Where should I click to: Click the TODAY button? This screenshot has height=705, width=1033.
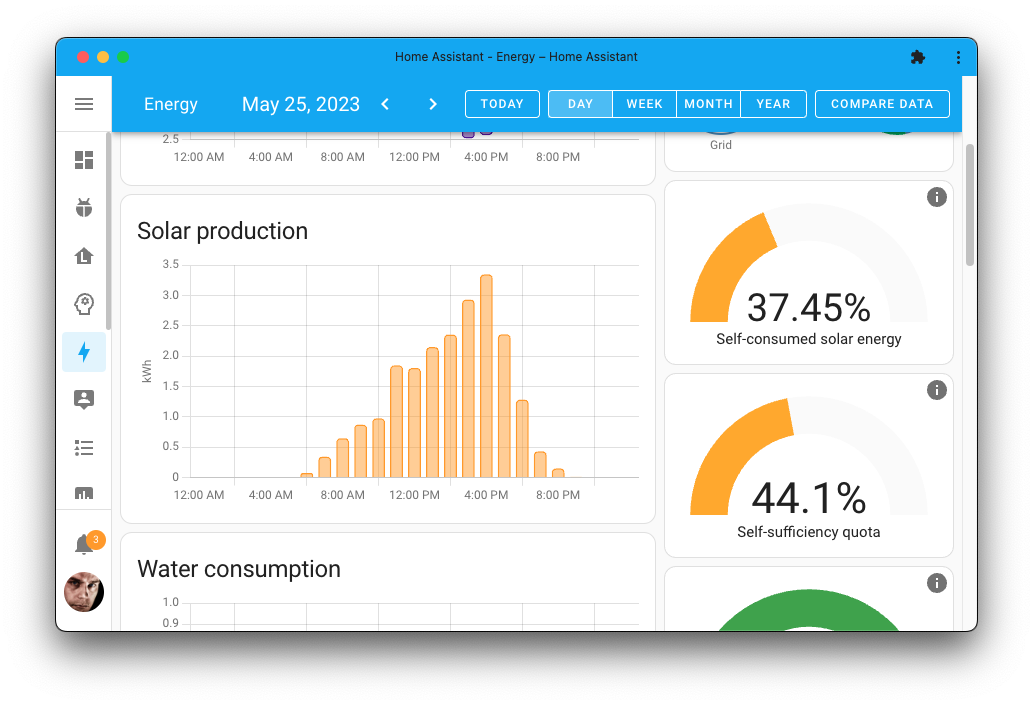click(x=502, y=104)
